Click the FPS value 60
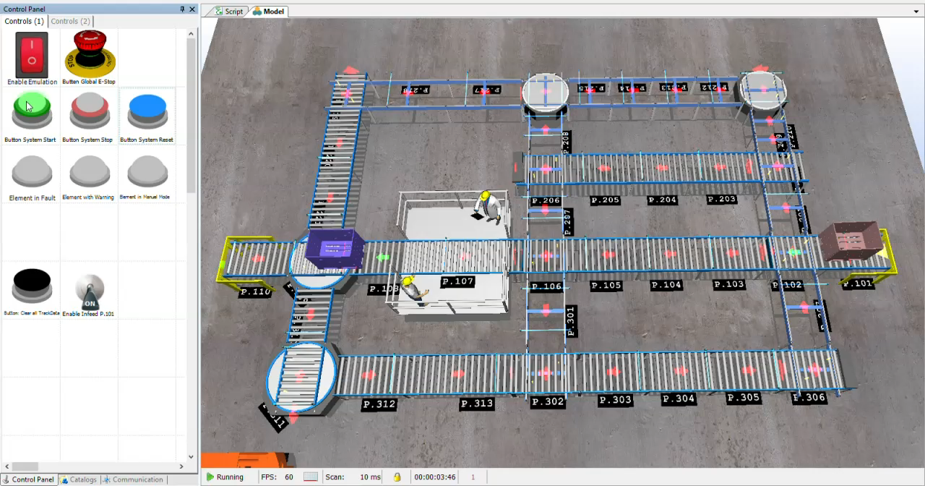Screen dimensions: 925x486 tap(289, 477)
